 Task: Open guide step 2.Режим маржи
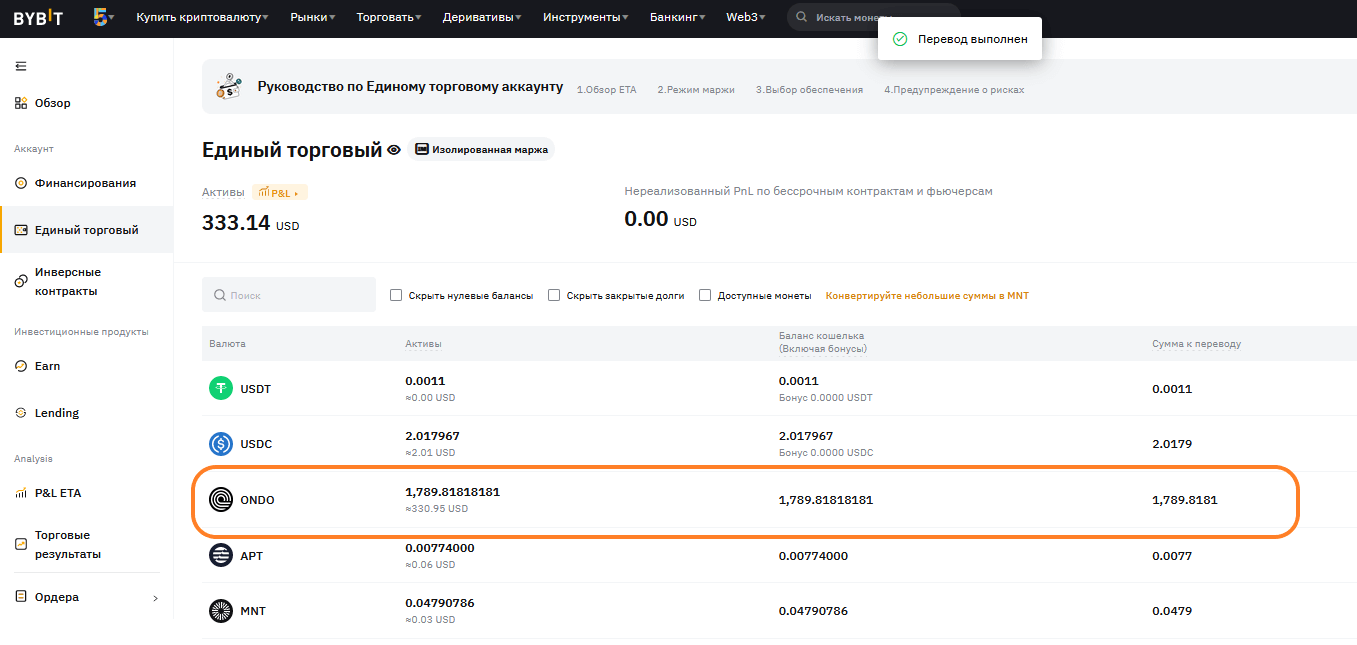point(696,90)
